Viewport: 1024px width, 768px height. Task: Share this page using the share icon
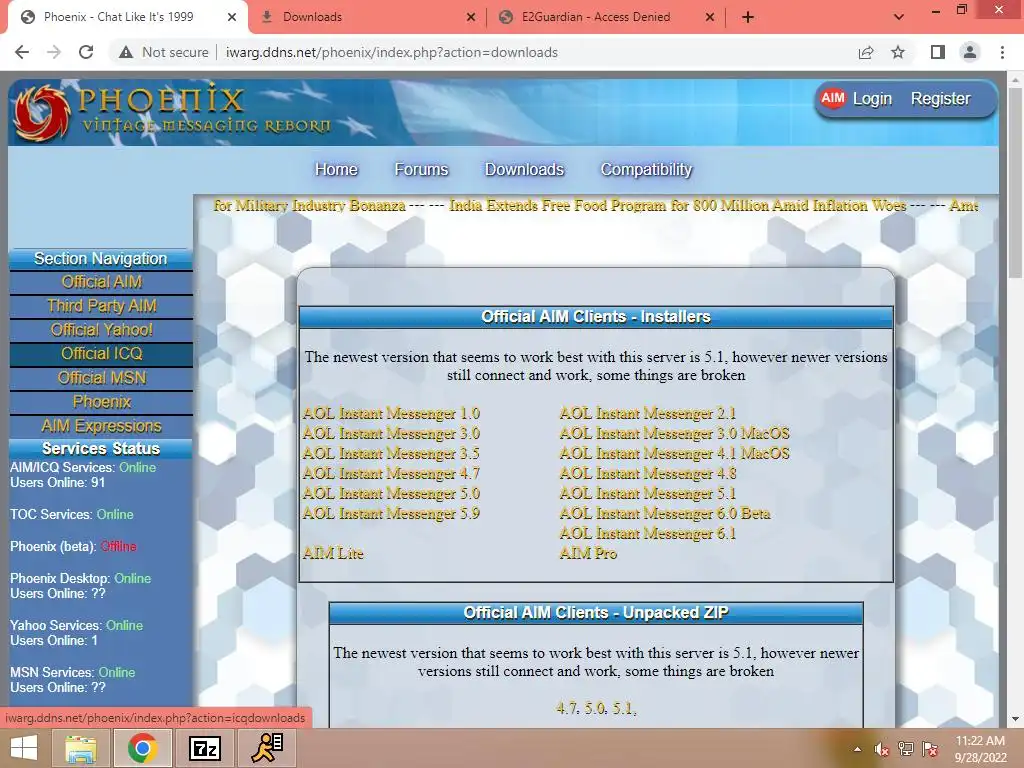pos(866,52)
